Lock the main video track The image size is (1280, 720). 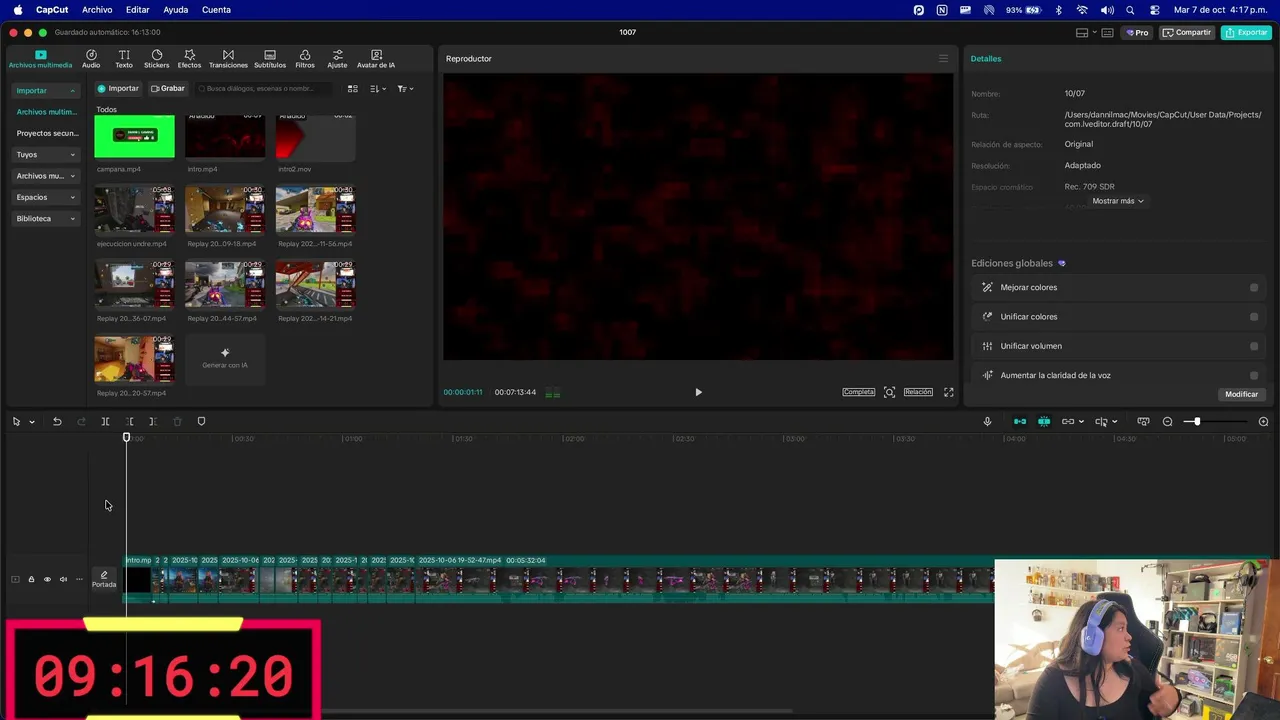(31, 579)
